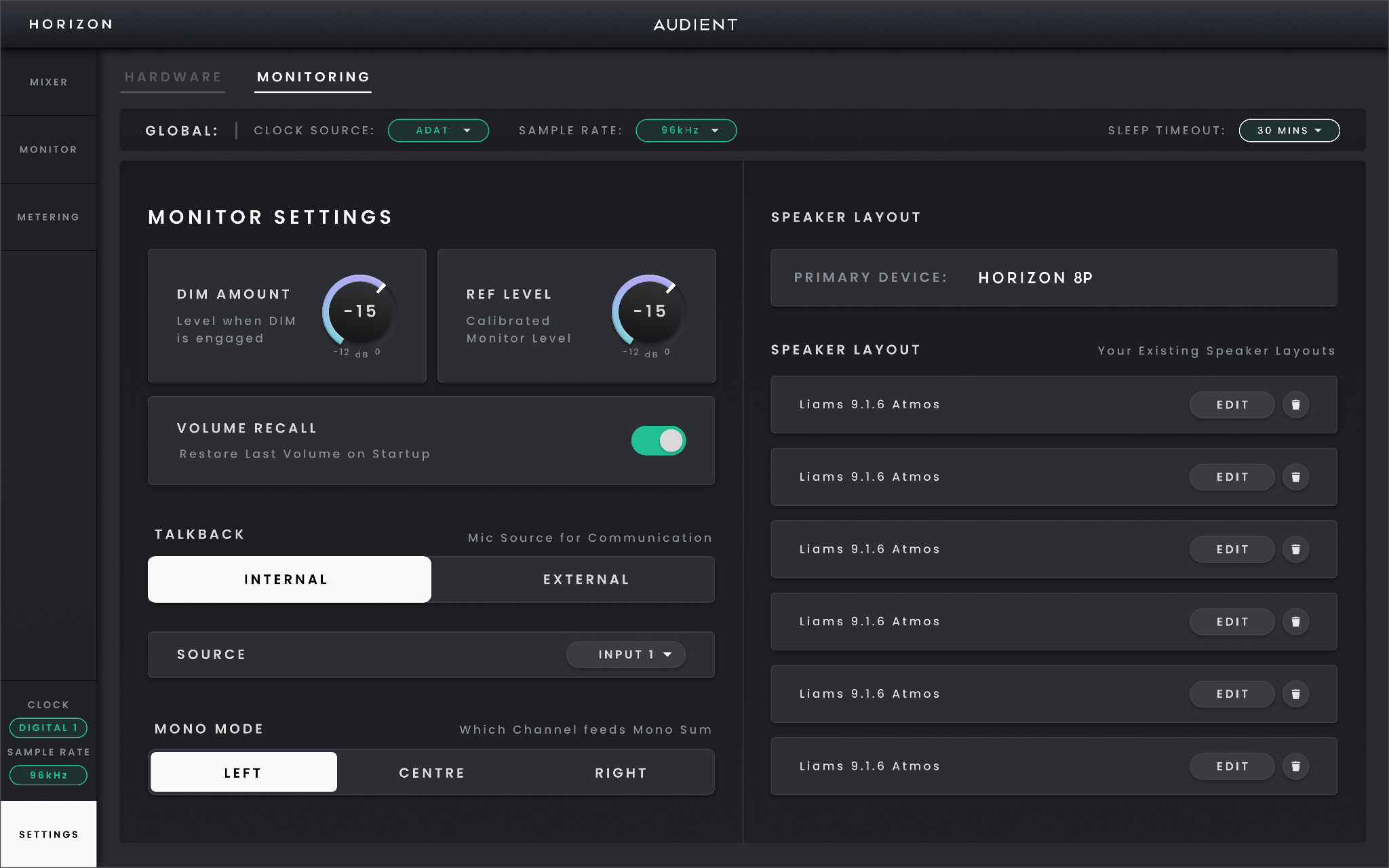Delete the last Liams 9.1.6 Atmos layout
Screen dimensions: 1389x868
[1295, 766]
